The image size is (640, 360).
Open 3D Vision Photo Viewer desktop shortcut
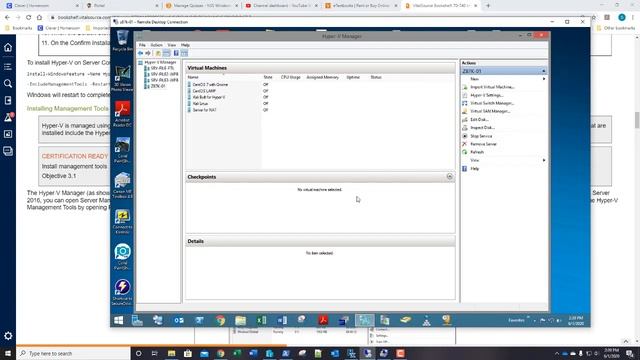pyautogui.click(x=122, y=78)
